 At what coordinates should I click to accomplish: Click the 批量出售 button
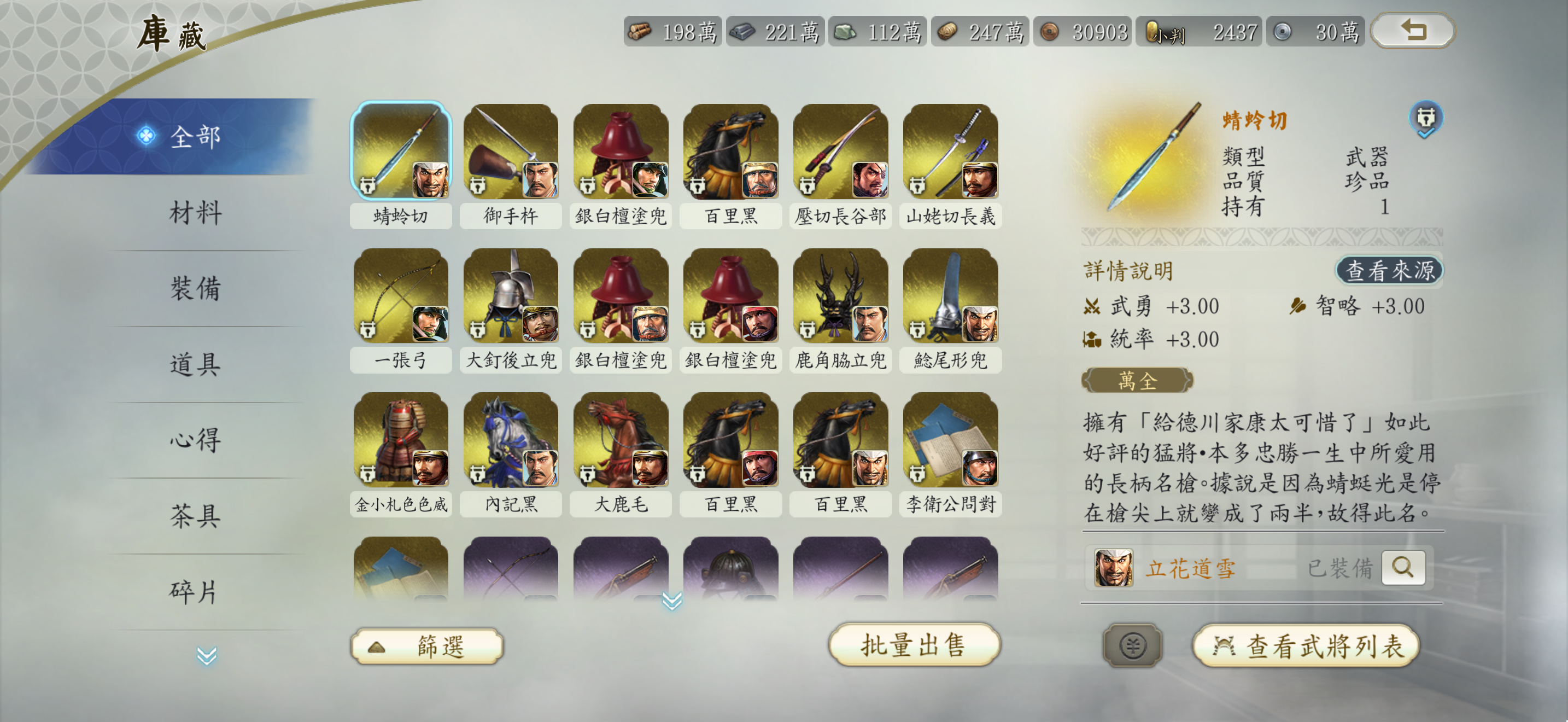[x=914, y=645]
